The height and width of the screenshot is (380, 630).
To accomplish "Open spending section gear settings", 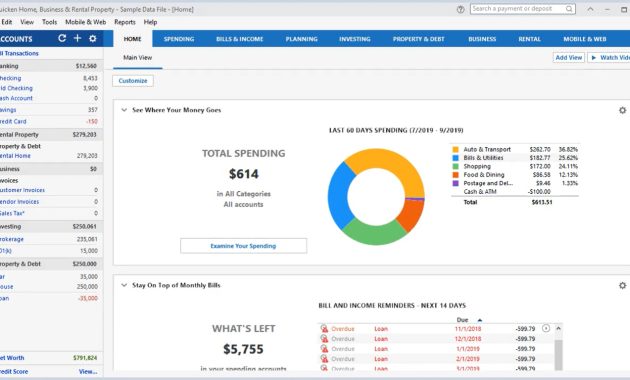I will [x=622, y=110].
